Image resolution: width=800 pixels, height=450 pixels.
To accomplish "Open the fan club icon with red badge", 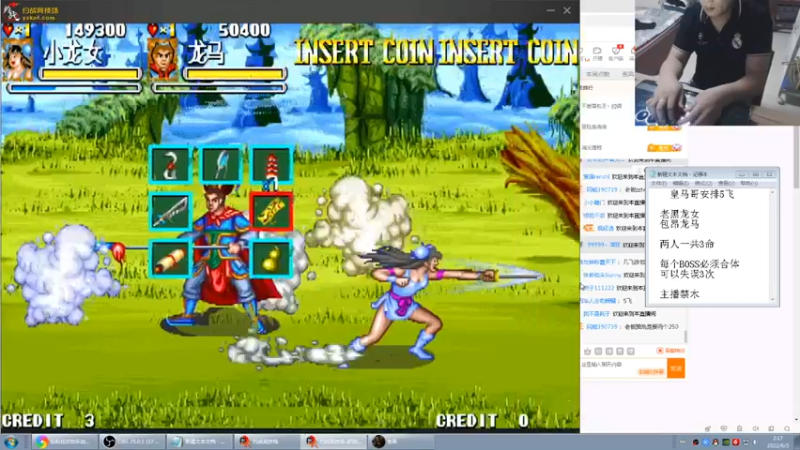I will click(x=616, y=53).
